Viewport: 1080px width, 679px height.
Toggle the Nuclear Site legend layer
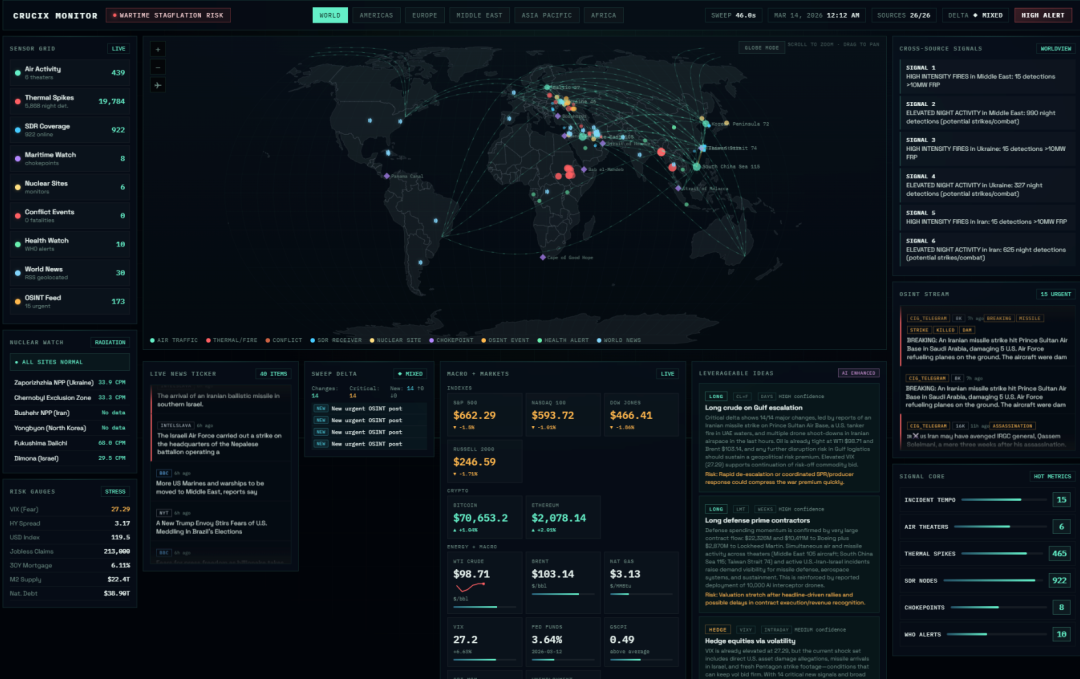pyautogui.click(x=395, y=340)
